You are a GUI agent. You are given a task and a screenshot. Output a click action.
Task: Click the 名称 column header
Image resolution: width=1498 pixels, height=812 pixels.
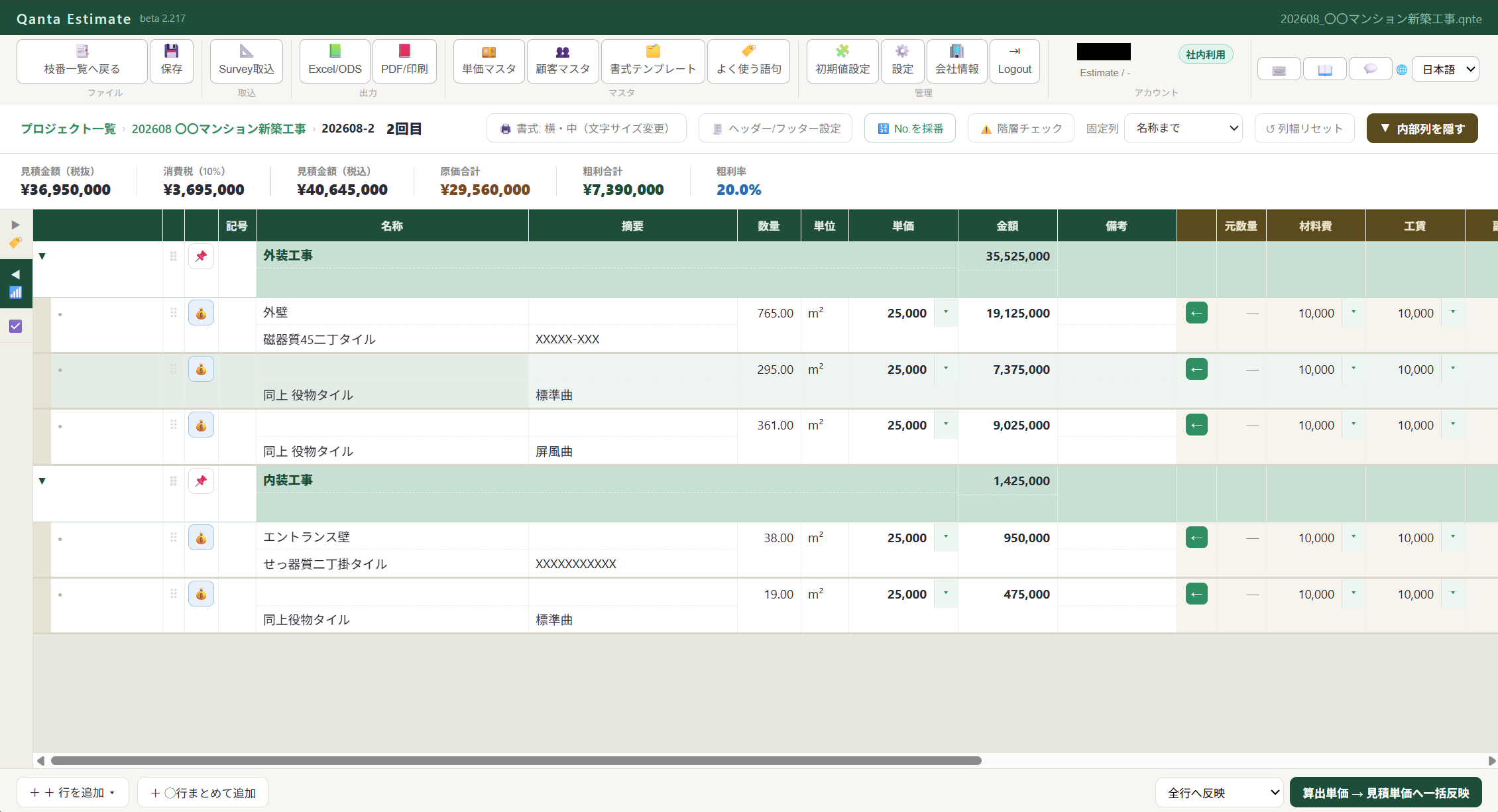pos(392,226)
